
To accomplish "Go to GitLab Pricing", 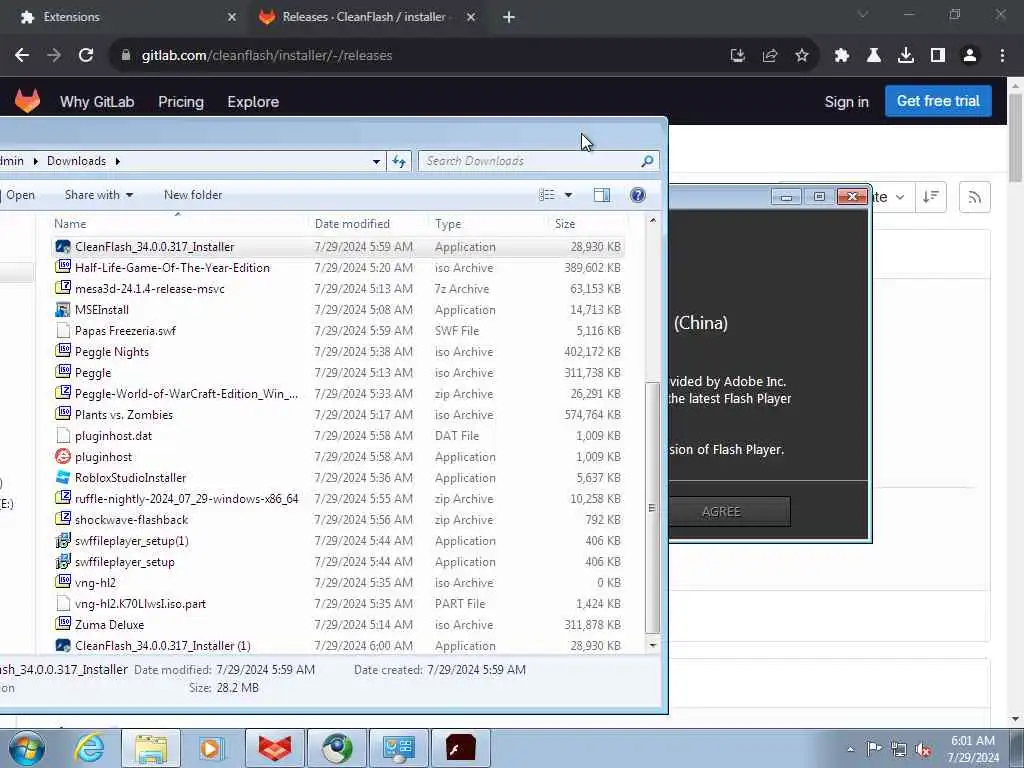I will (181, 102).
